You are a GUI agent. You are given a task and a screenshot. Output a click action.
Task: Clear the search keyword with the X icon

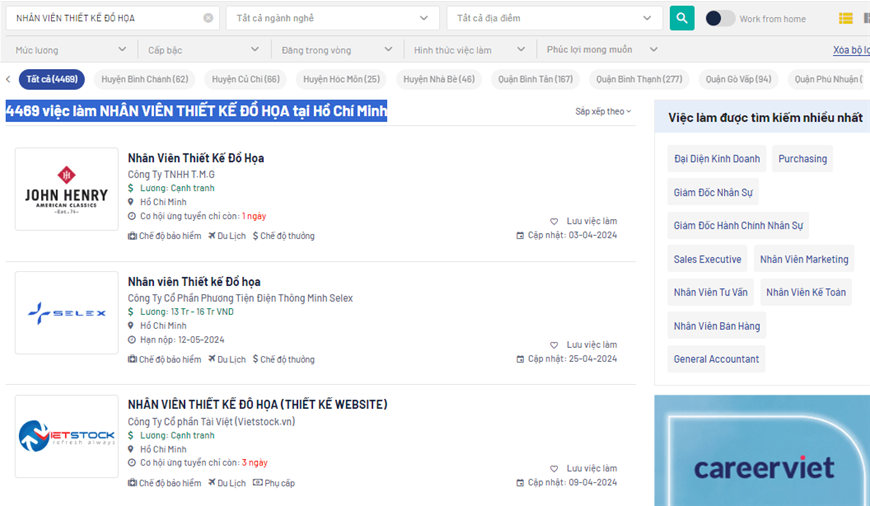(208, 18)
